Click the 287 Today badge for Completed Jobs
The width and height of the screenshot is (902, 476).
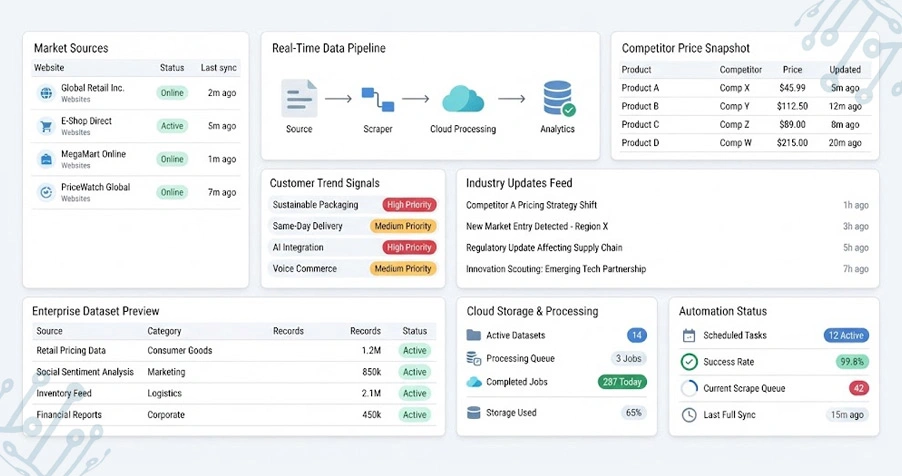pyautogui.click(x=622, y=382)
